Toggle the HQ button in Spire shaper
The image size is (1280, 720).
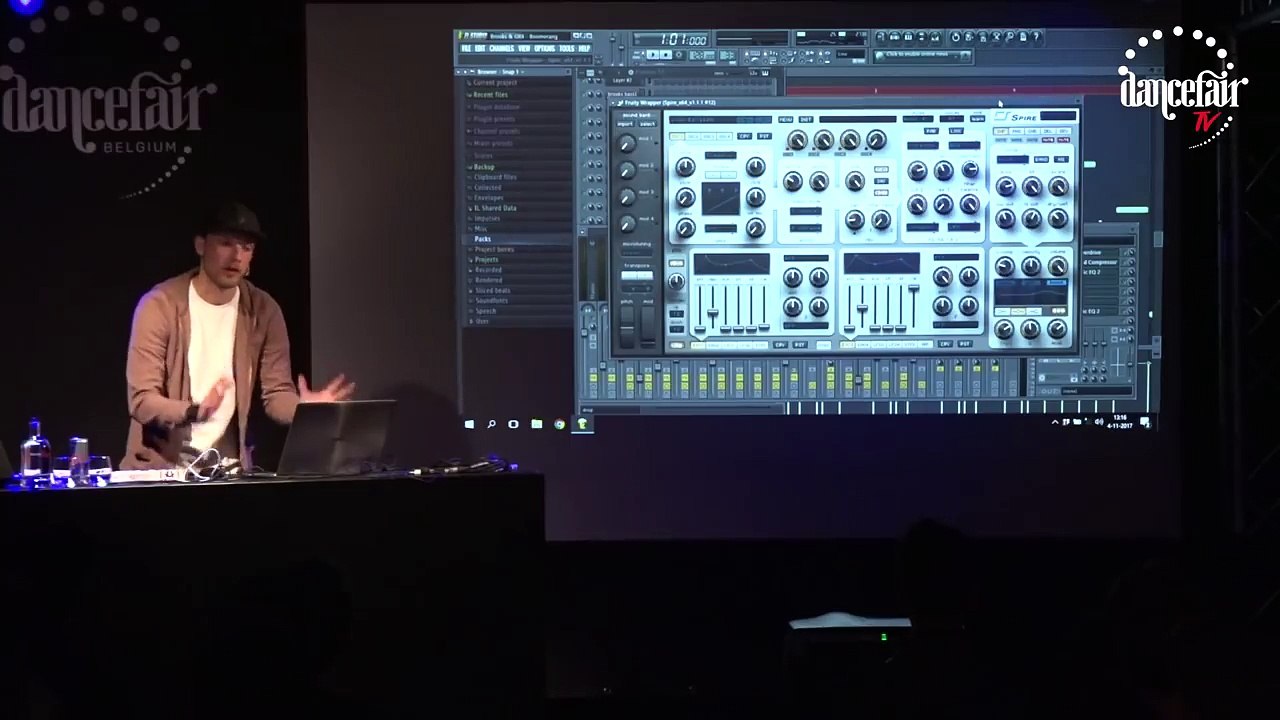[1061, 159]
